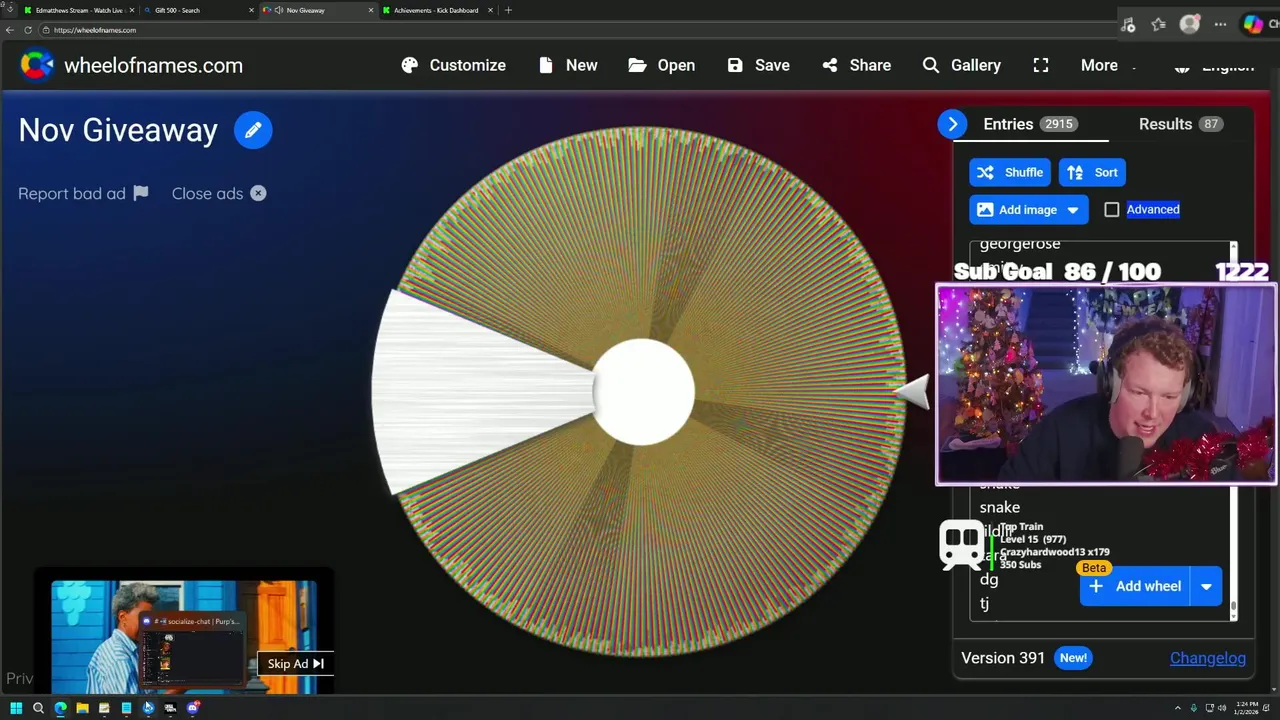1280x720 pixels.
Task: Edit the Nov Giveaway title with pencil icon
Action: [x=253, y=130]
